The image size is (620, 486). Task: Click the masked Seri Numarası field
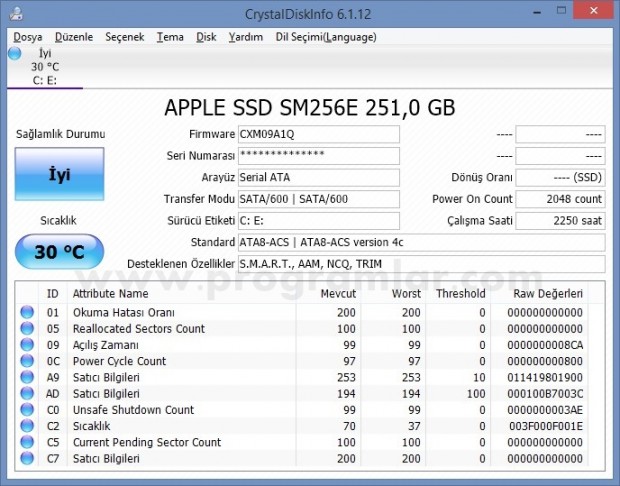tap(319, 156)
